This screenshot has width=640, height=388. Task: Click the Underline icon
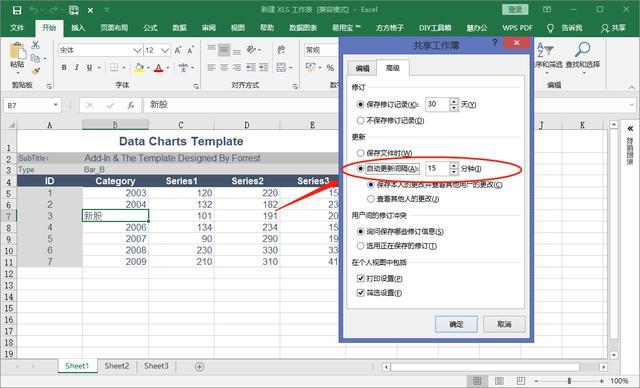[x=89, y=68]
